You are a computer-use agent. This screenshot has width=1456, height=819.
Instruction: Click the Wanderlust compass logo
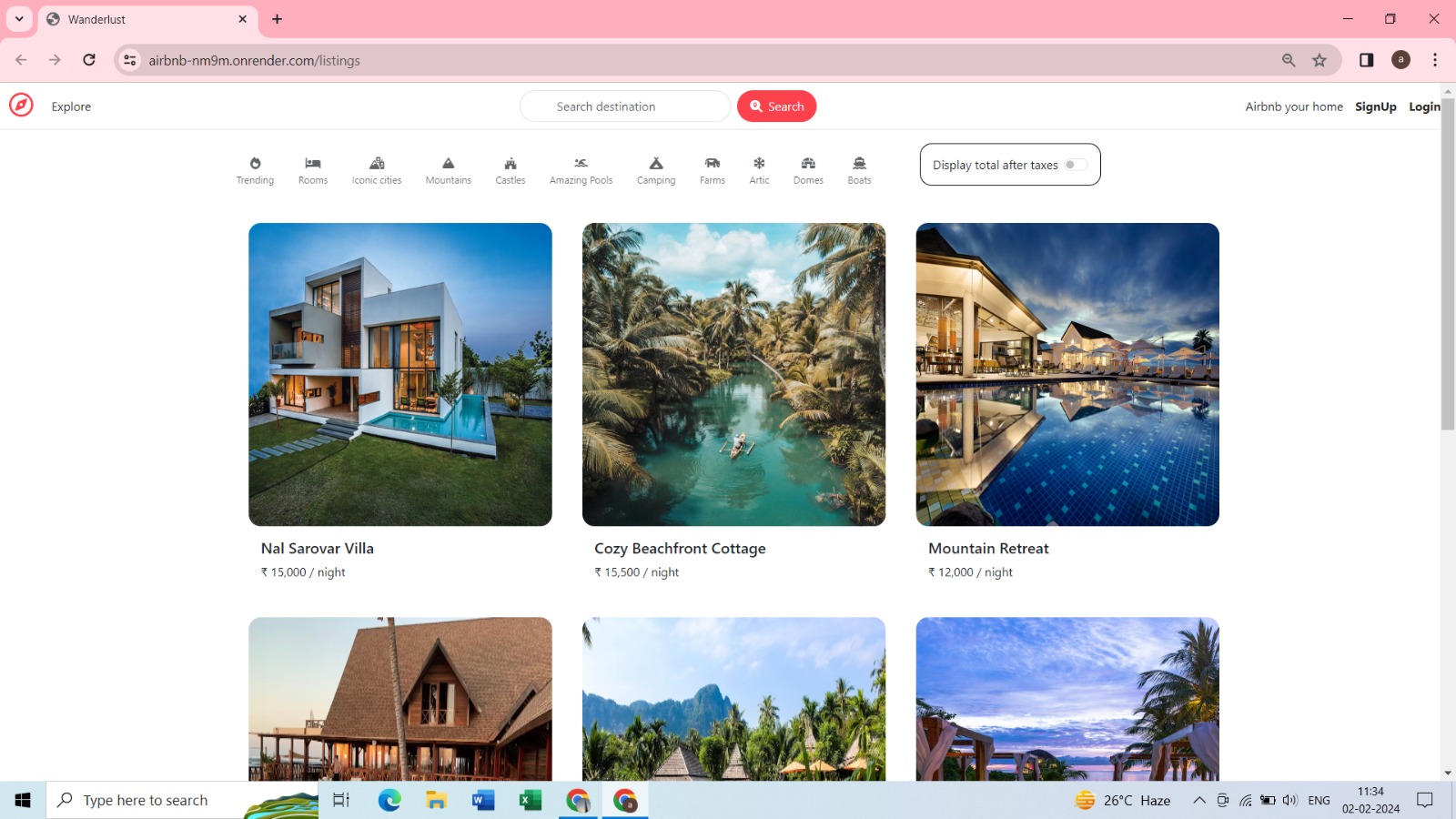[21, 106]
